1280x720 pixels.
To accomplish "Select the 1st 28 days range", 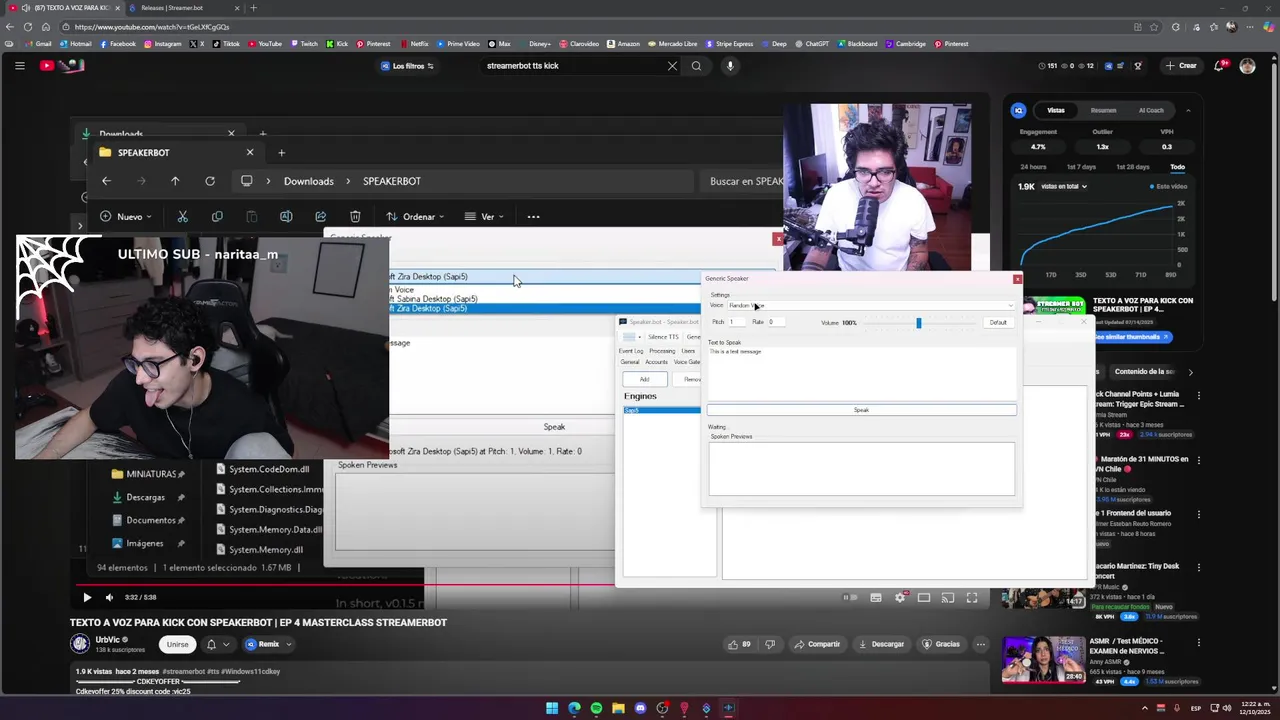I will [x=1132, y=167].
